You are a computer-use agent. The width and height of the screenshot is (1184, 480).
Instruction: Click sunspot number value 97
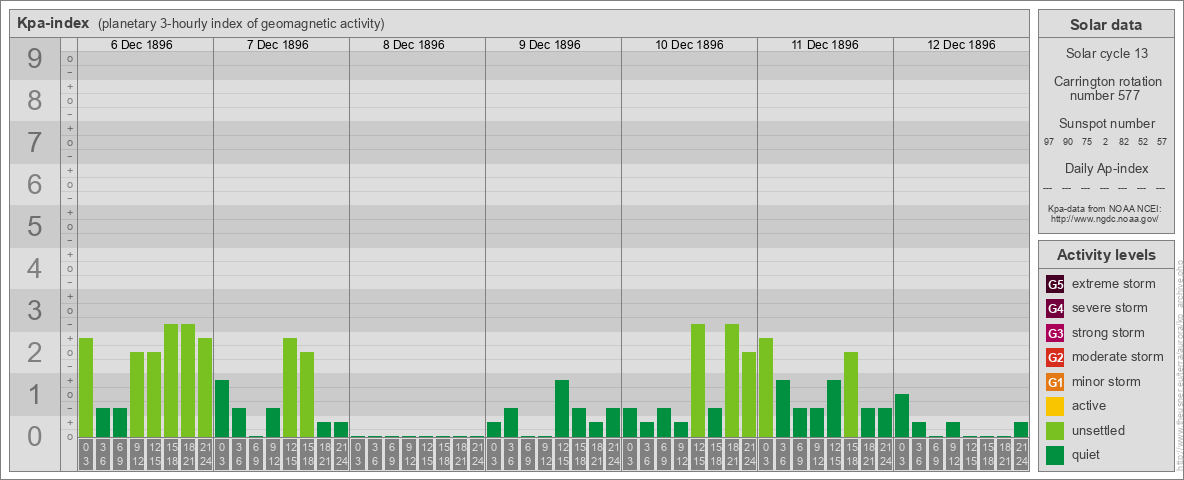1049,142
